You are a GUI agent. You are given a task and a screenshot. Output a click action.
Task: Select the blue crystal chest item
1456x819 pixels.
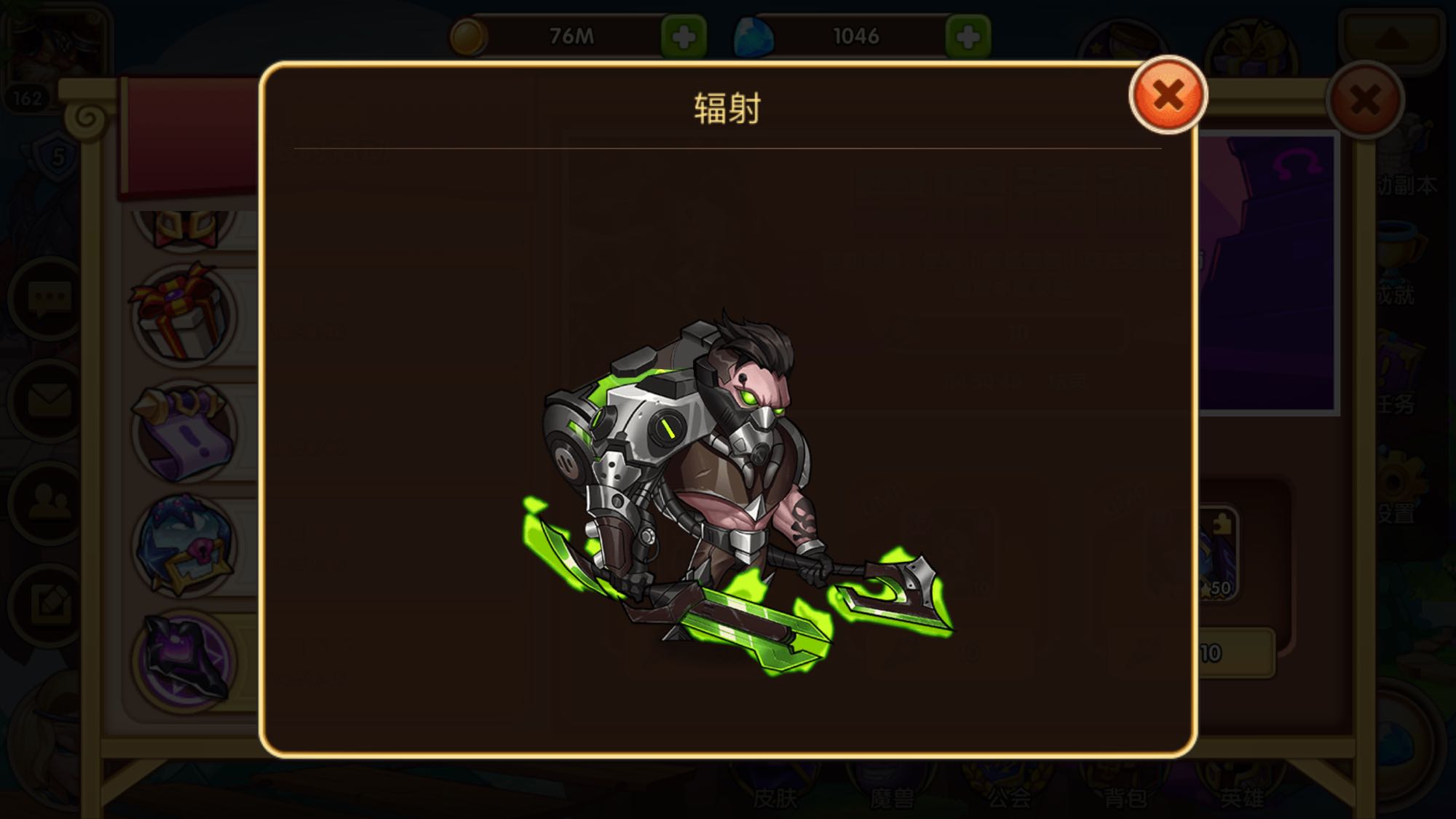pos(183,546)
